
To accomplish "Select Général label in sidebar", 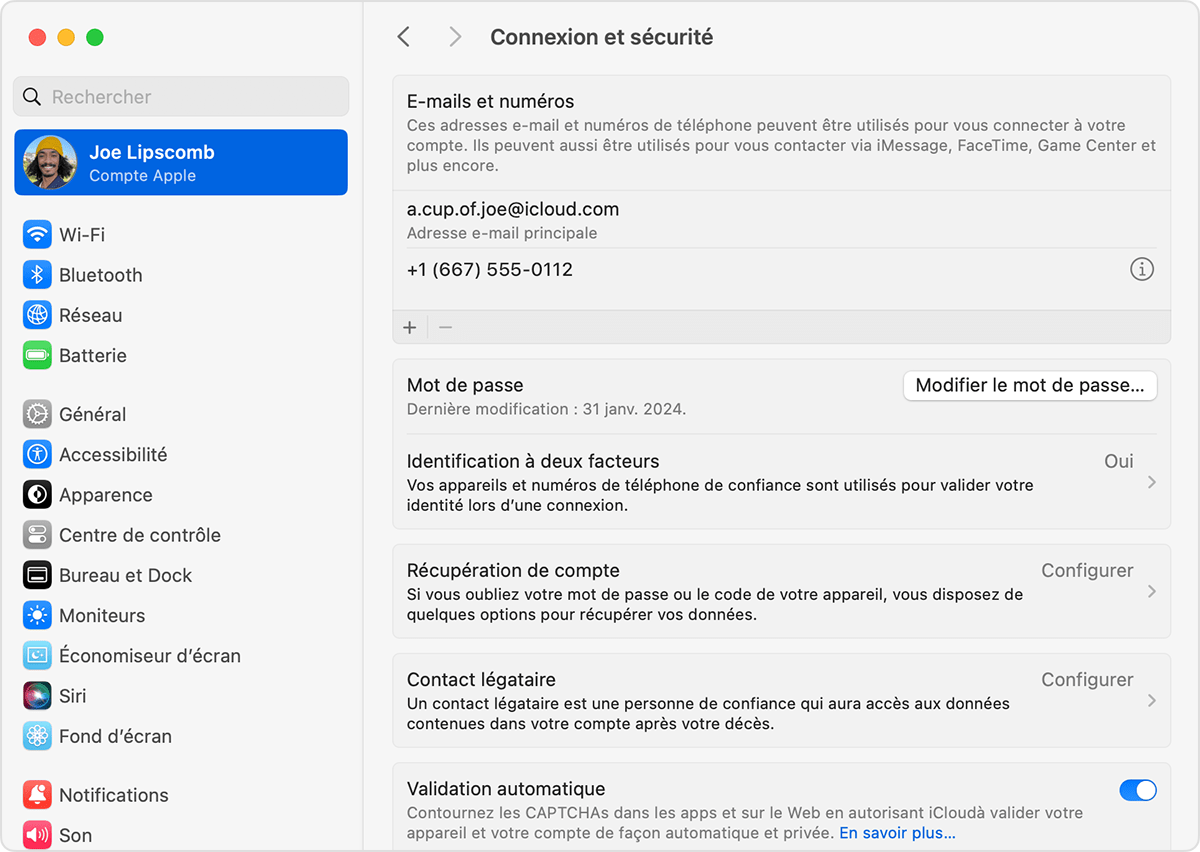I will [93, 414].
